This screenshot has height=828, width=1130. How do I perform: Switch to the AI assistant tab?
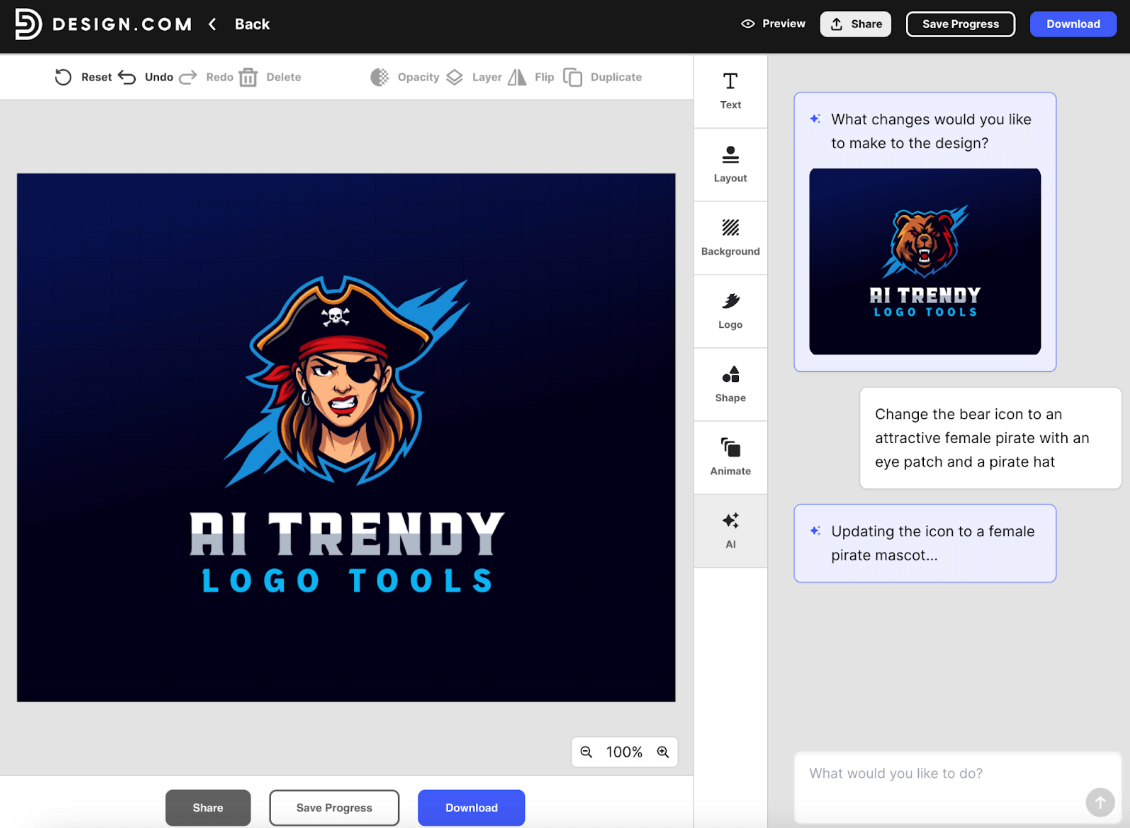(x=730, y=530)
